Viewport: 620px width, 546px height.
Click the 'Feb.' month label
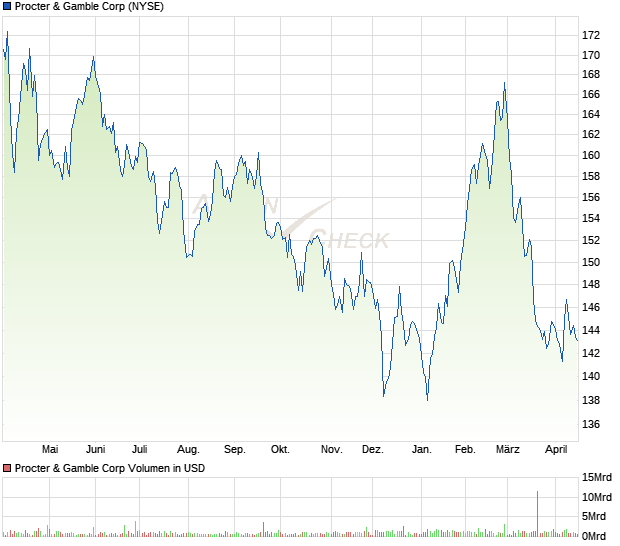[465, 449]
